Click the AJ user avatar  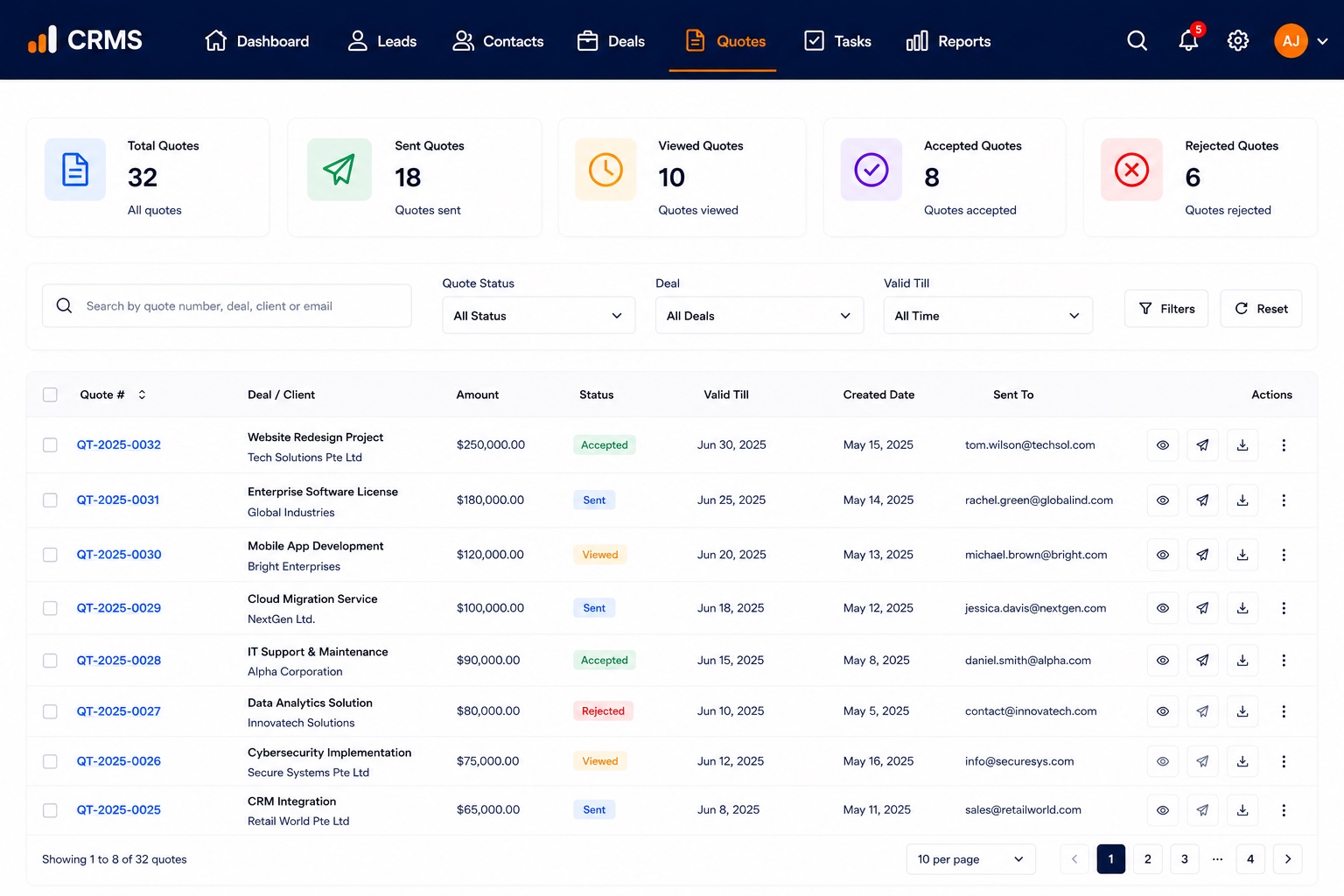(x=1291, y=41)
